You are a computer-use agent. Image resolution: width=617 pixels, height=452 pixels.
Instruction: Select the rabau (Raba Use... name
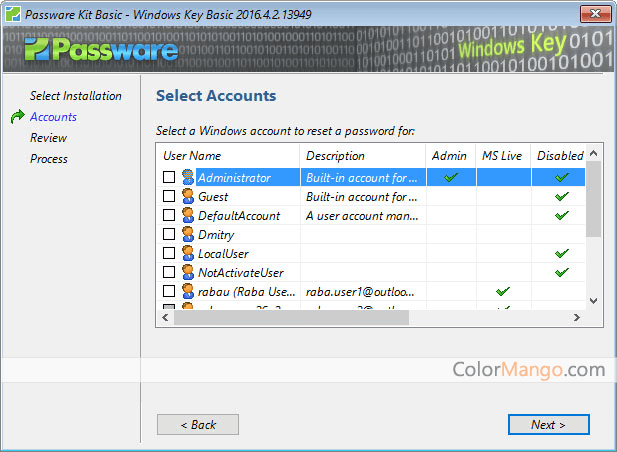(246, 292)
